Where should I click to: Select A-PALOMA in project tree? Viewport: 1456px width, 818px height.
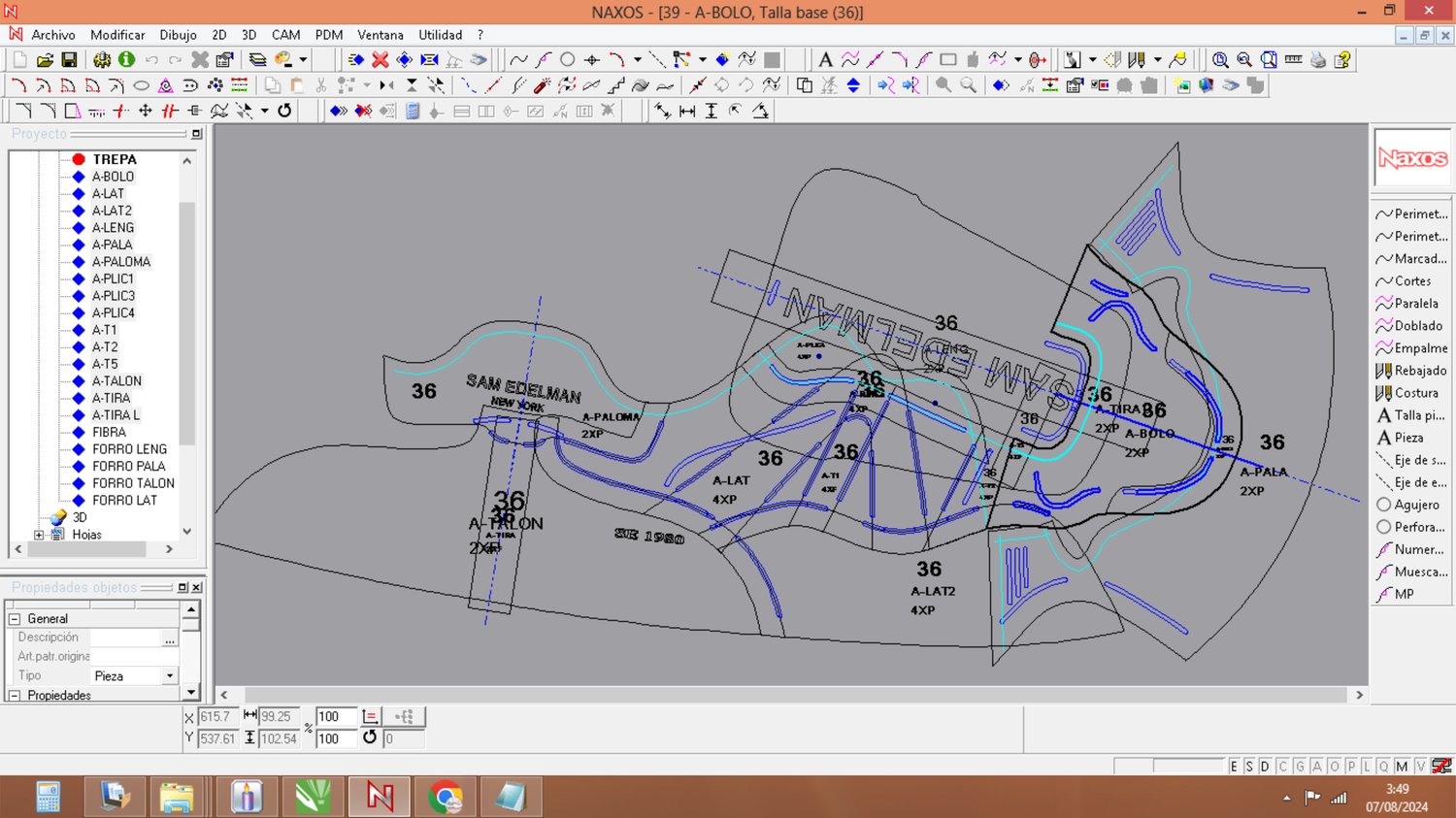pos(121,262)
